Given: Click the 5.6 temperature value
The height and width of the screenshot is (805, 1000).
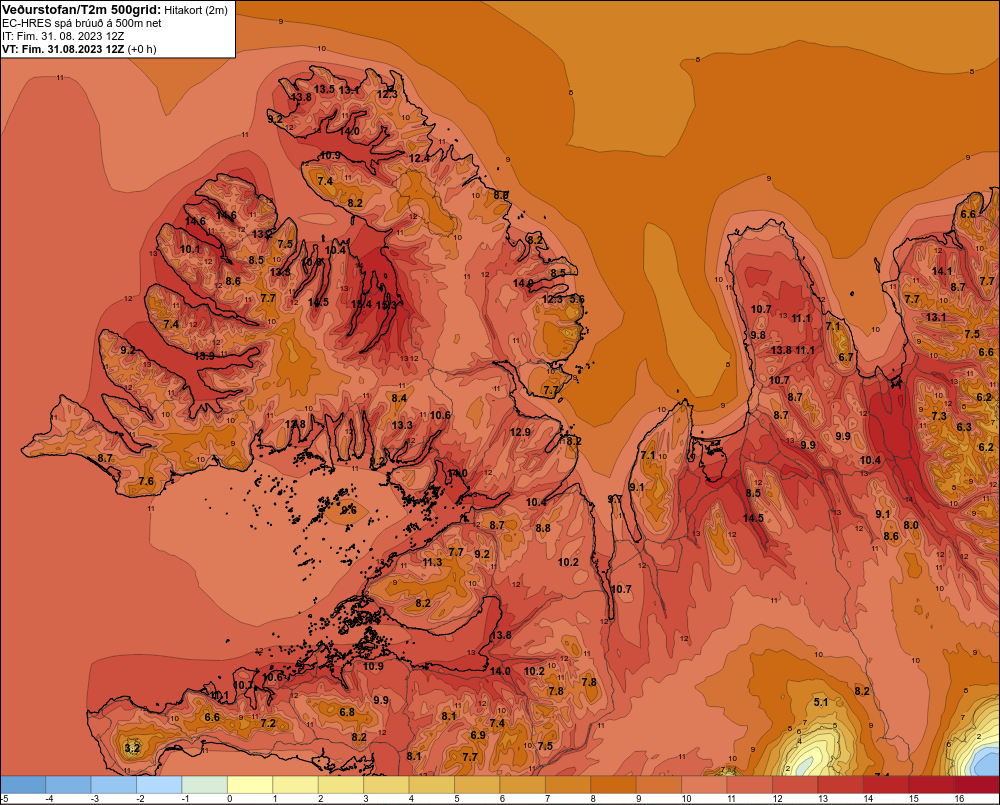Looking at the screenshot, I should pyautogui.click(x=577, y=299).
